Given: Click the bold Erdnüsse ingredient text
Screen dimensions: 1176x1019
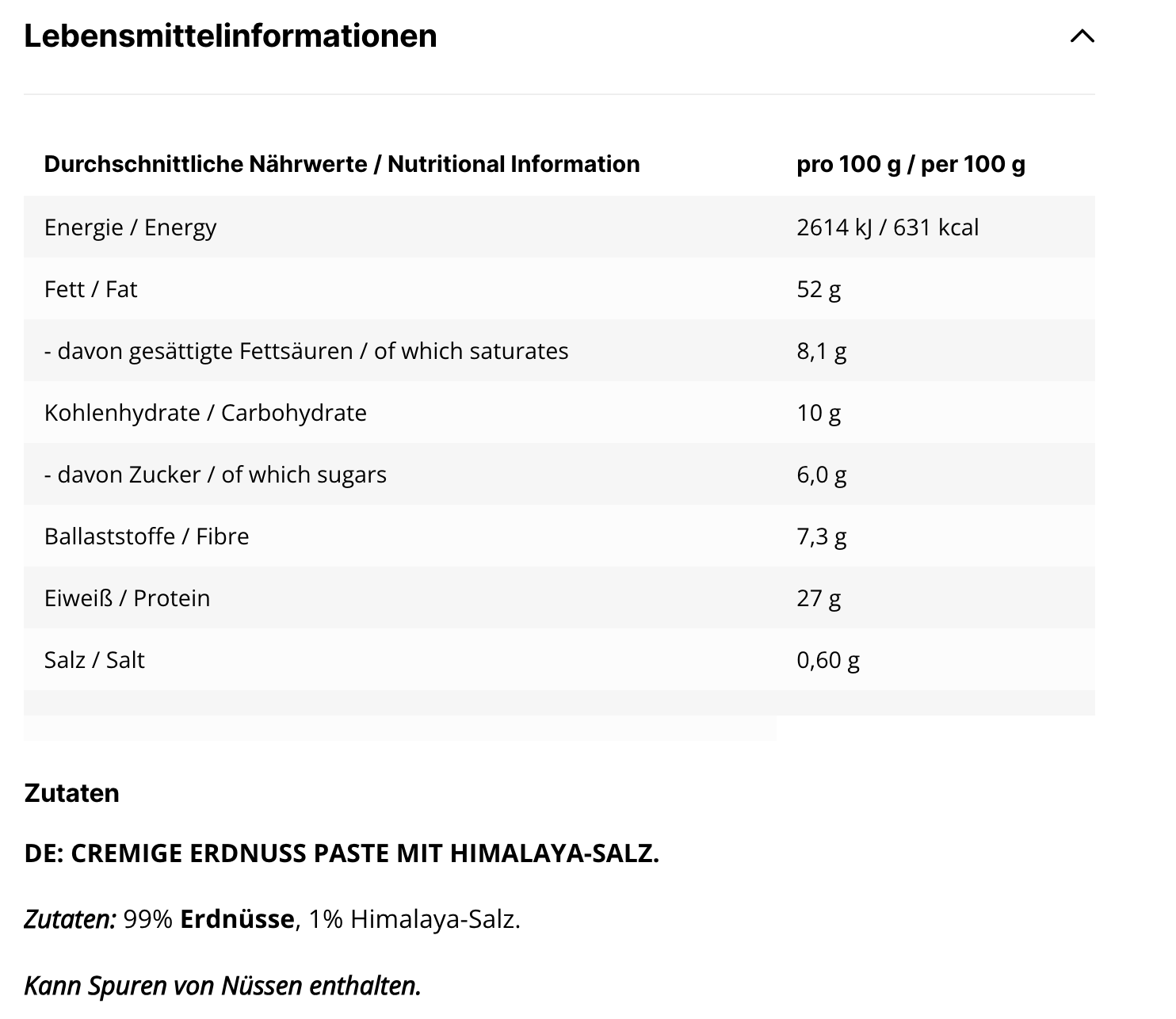Looking at the screenshot, I should click(237, 919).
